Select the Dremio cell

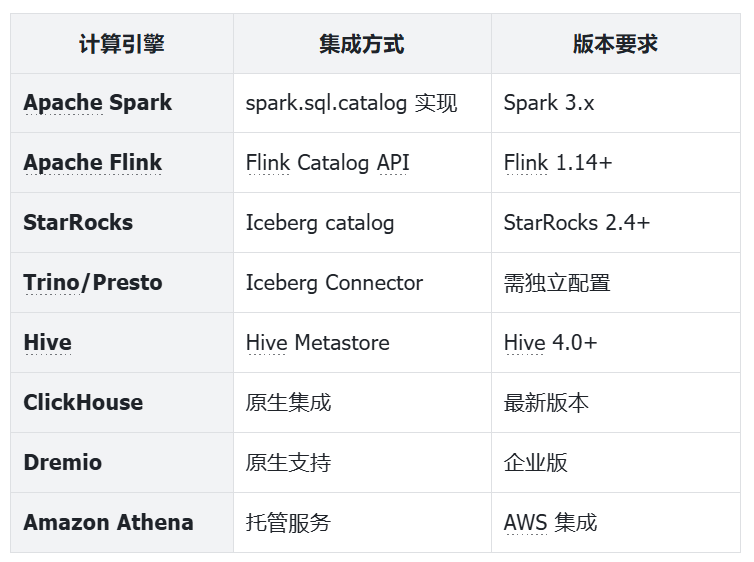[63, 463]
